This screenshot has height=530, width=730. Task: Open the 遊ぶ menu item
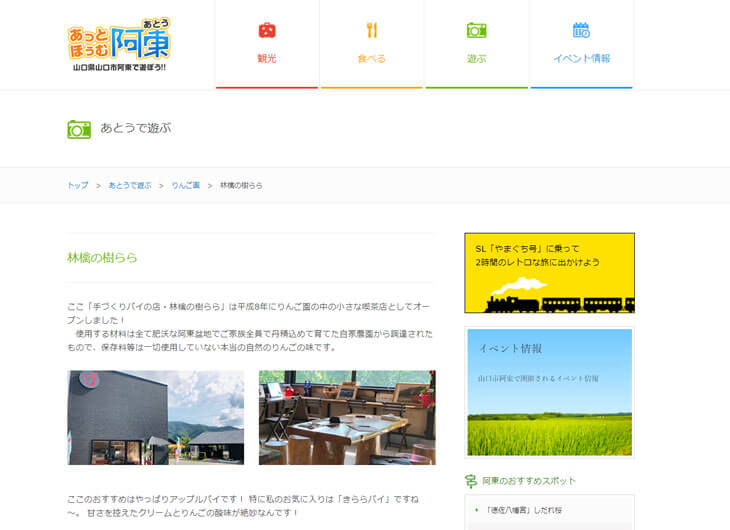[476, 44]
